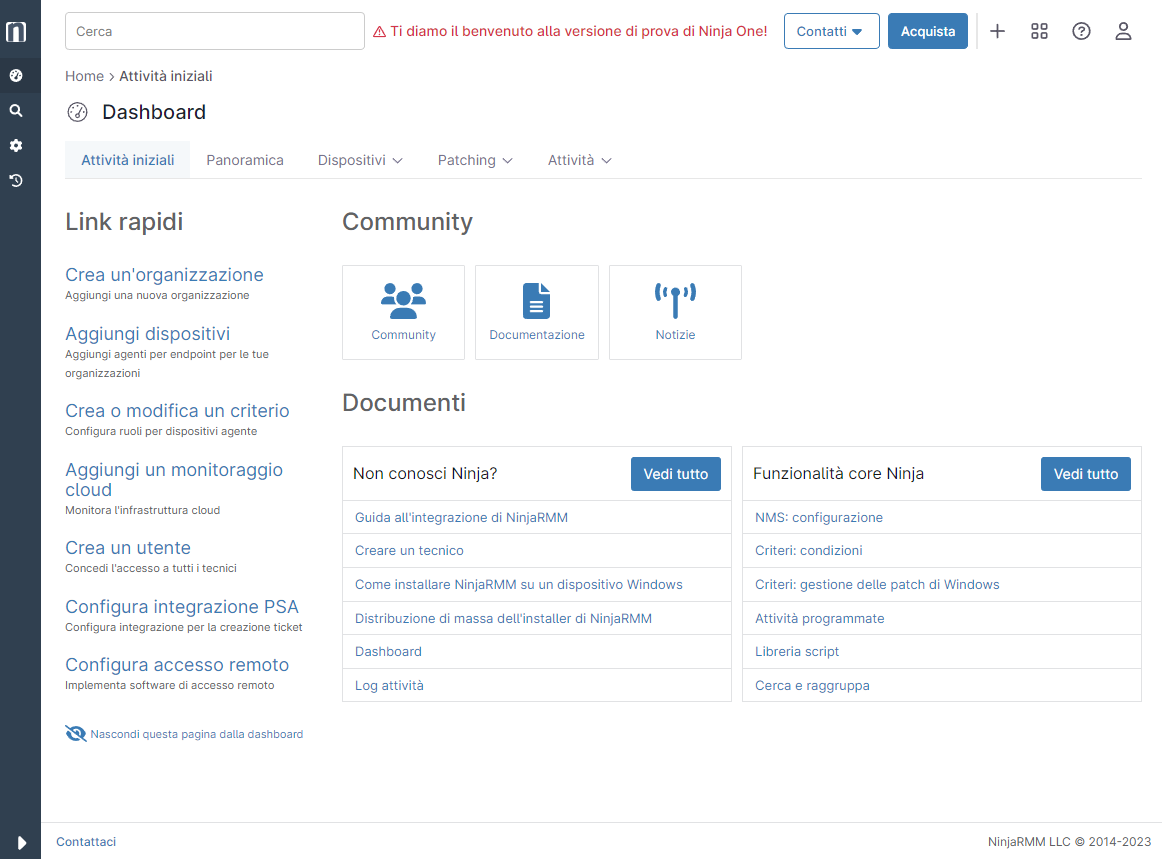The height and width of the screenshot is (859, 1162).
Task: Select the dashboard gauge icon in sidebar
Action: [x=16, y=76]
